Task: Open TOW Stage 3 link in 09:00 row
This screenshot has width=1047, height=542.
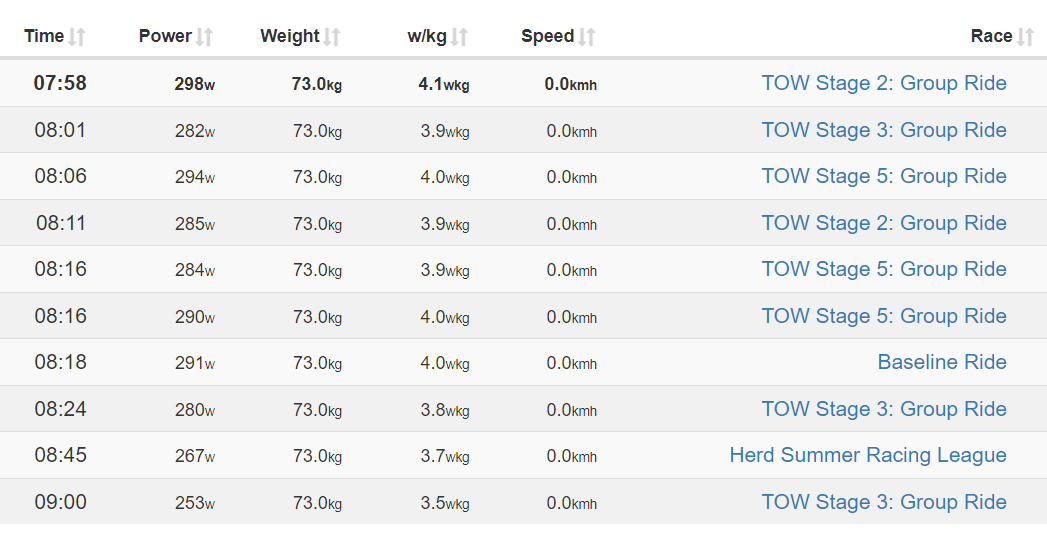Action: (883, 502)
